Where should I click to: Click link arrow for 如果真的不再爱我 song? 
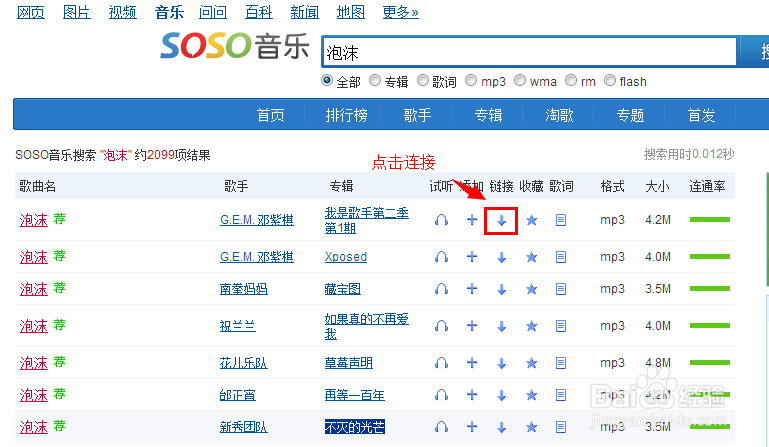click(501, 327)
